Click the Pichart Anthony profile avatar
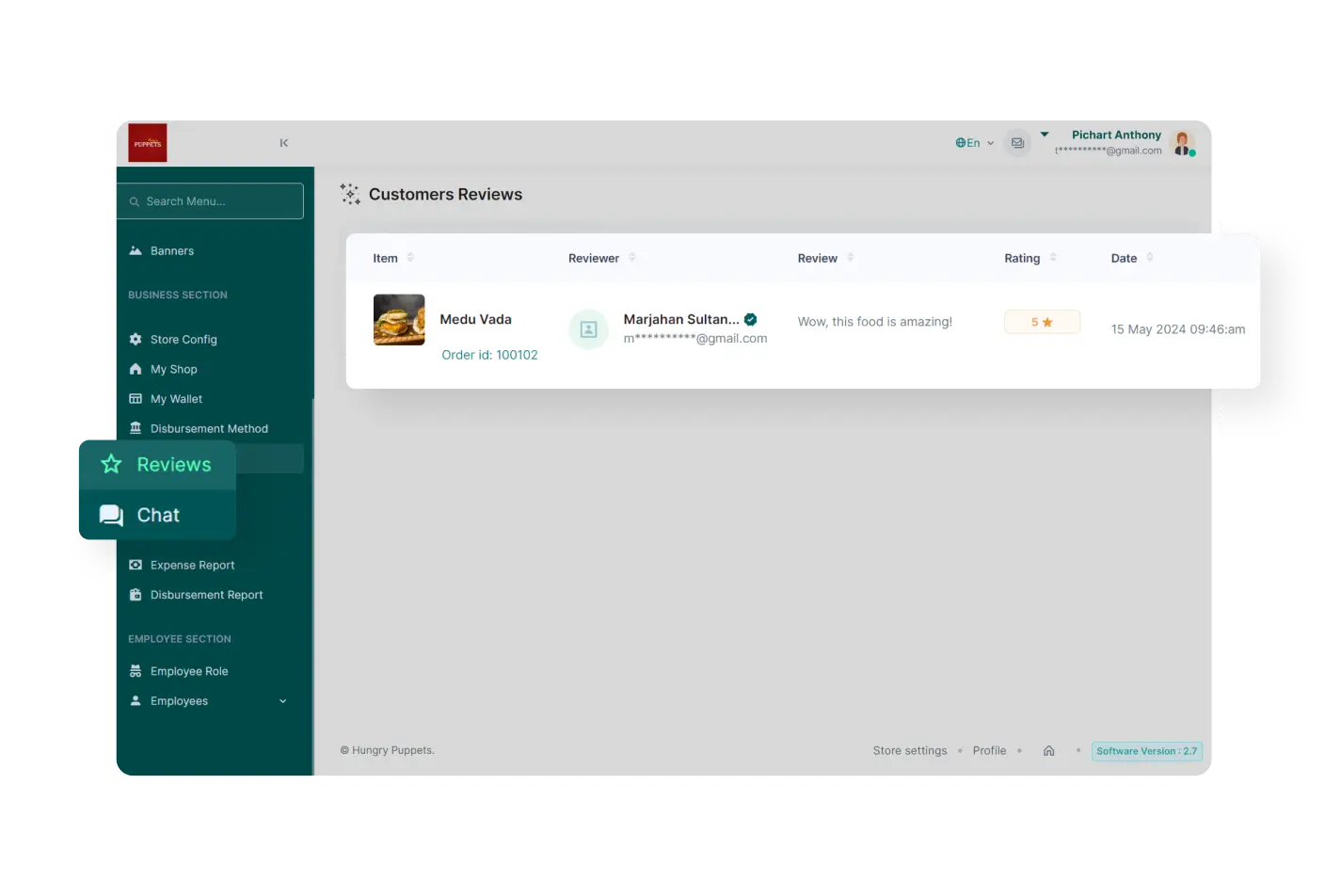This screenshot has width=1325, height=896. (x=1183, y=143)
